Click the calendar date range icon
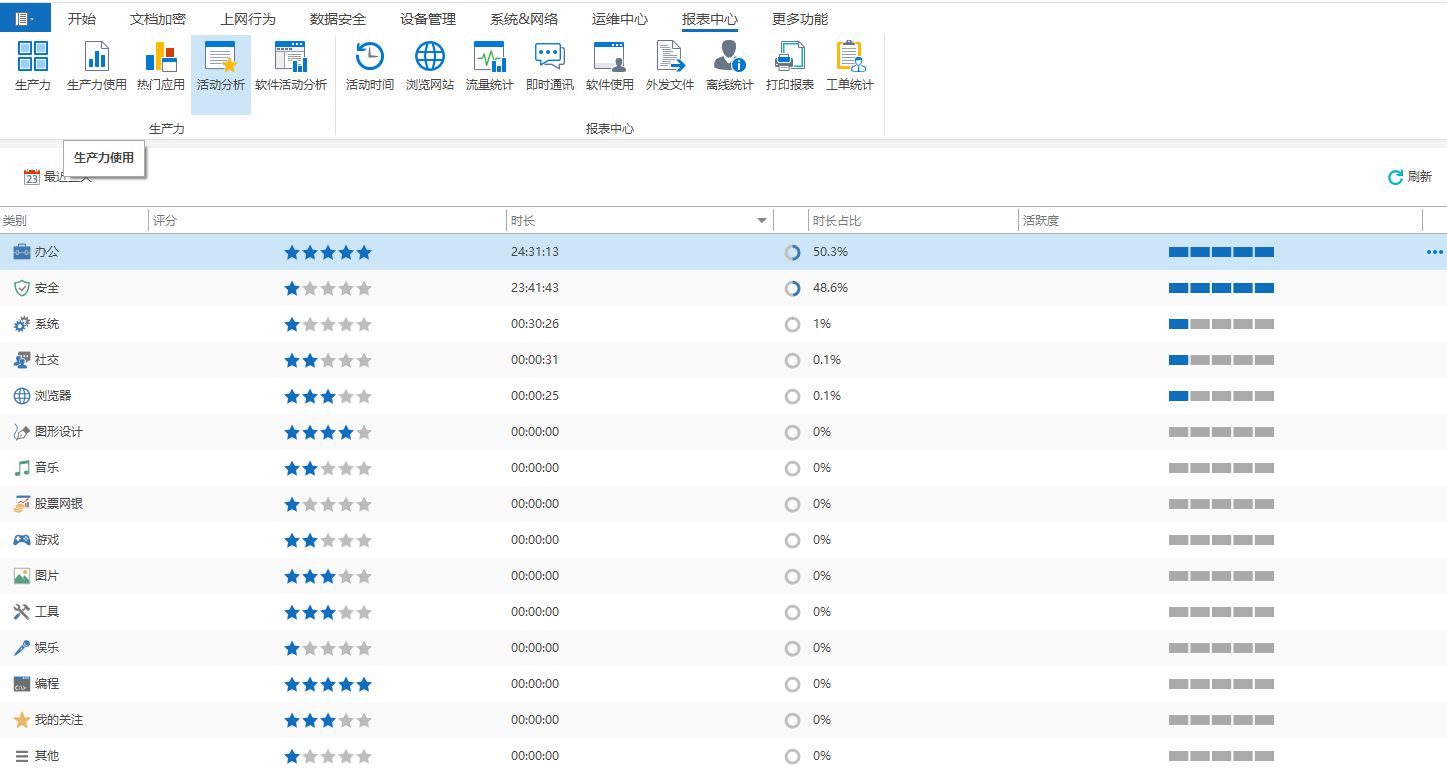 point(32,177)
